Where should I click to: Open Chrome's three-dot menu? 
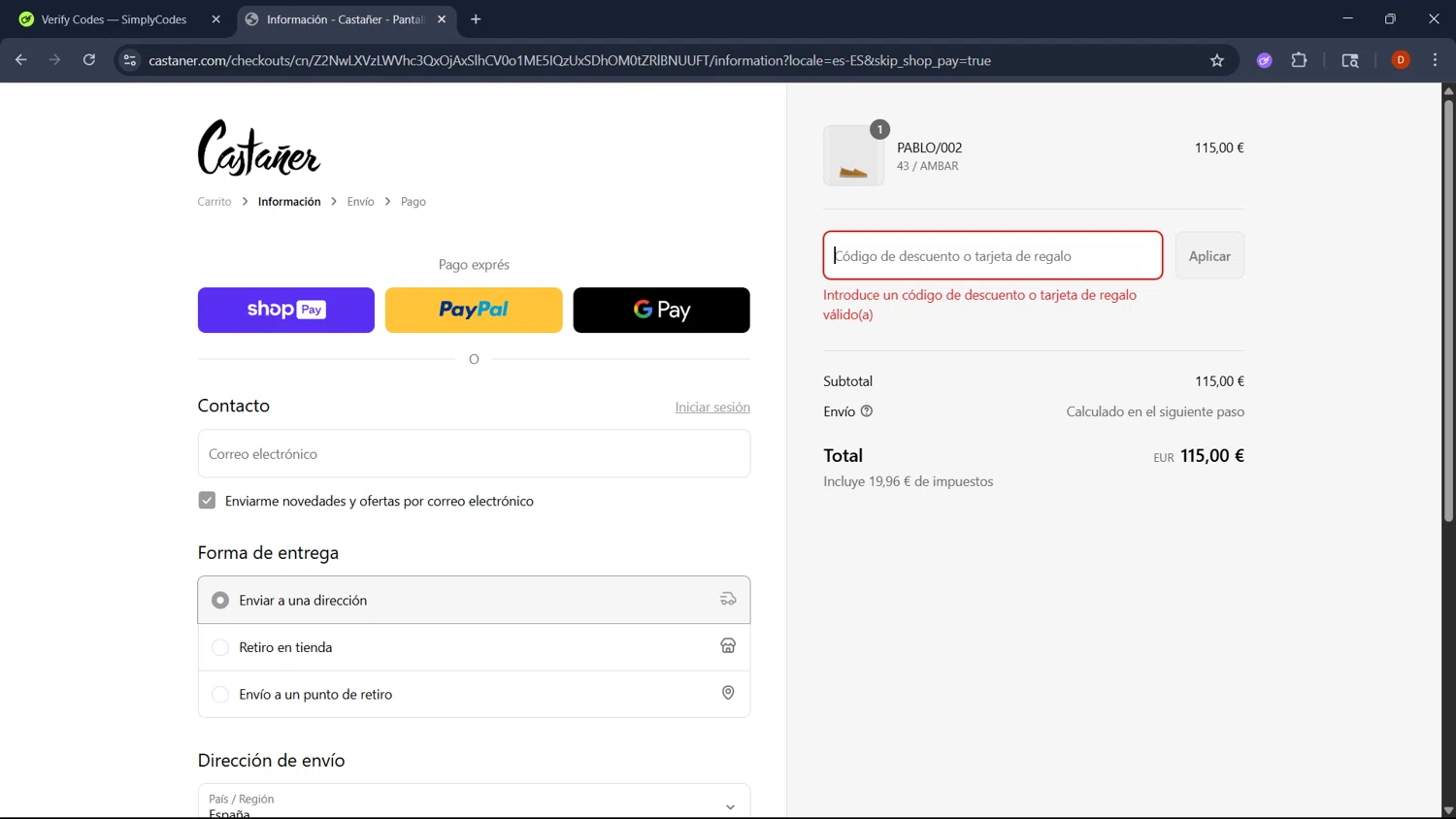coord(1435,60)
